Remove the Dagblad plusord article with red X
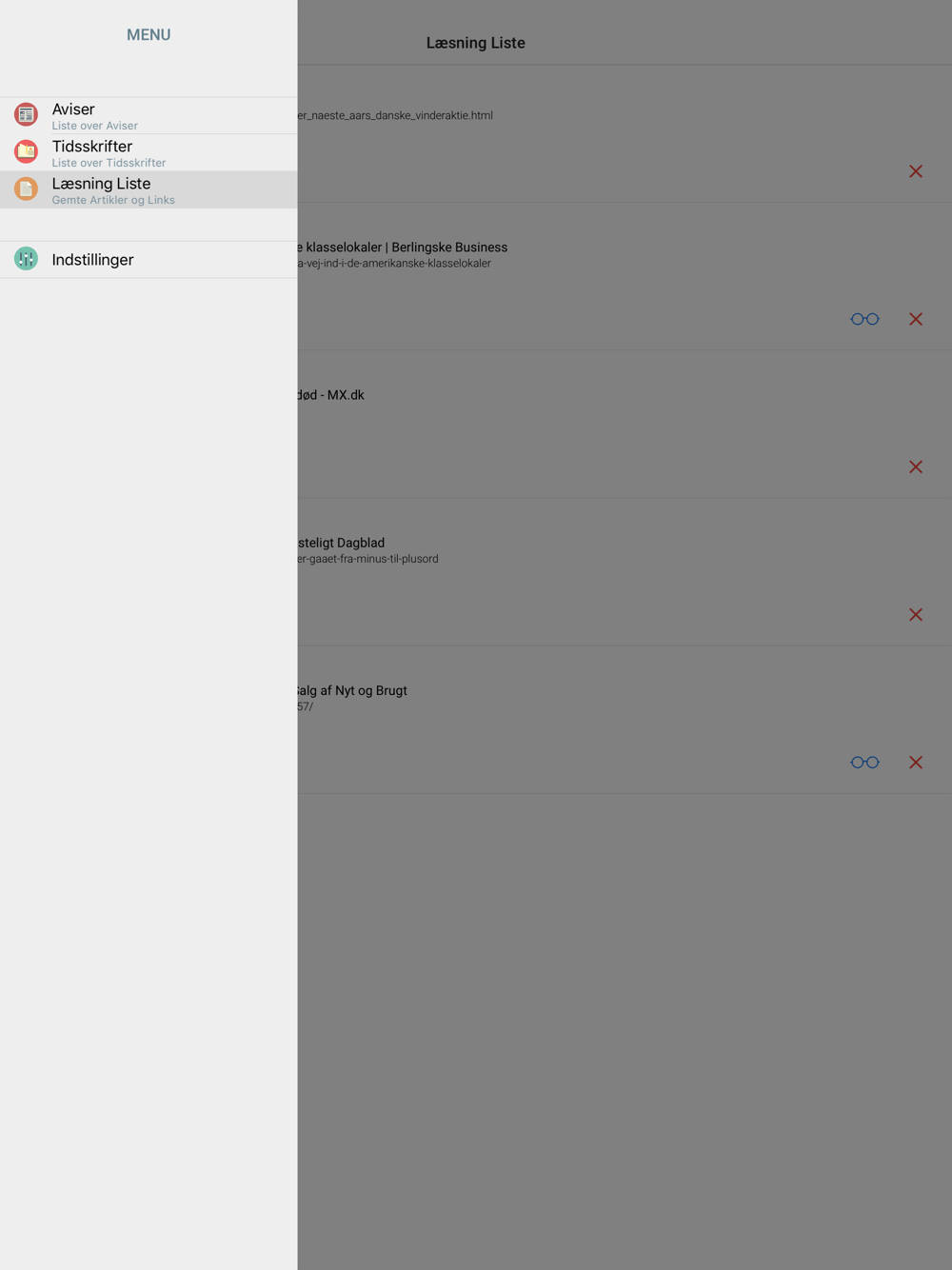This screenshot has height=1270, width=952. [916, 615]
